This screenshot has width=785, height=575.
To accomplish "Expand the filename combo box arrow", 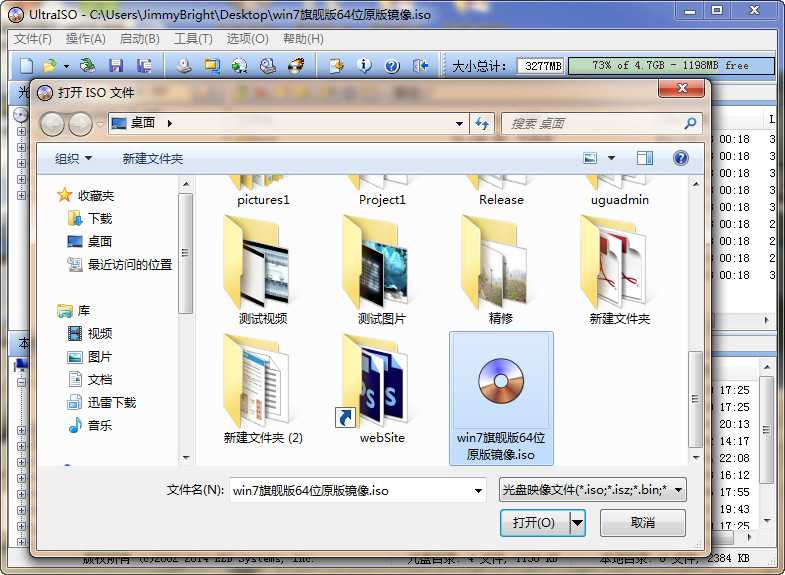I will [478, 490].
